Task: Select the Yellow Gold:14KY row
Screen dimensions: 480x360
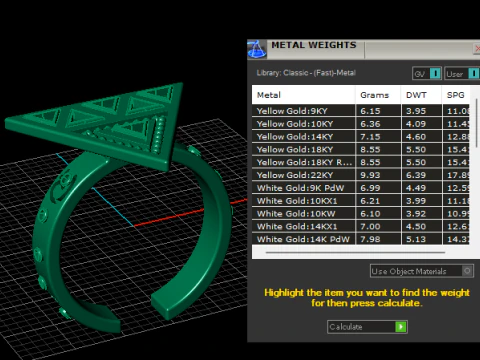Action: coord(361,136)
